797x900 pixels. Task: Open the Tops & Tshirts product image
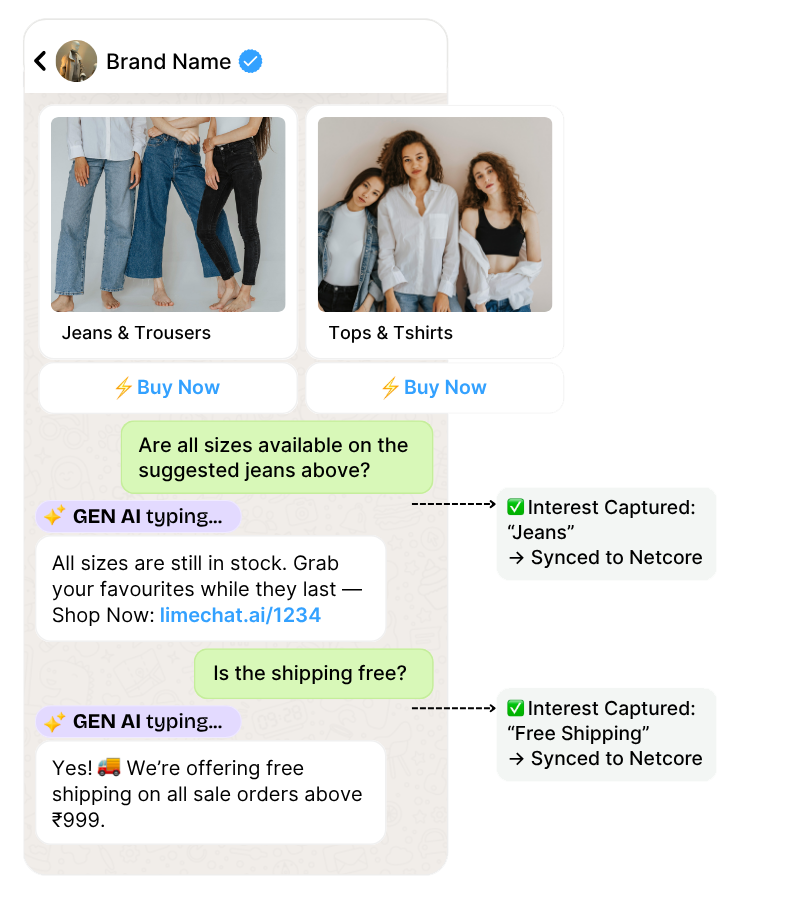[x=435, y=215]
